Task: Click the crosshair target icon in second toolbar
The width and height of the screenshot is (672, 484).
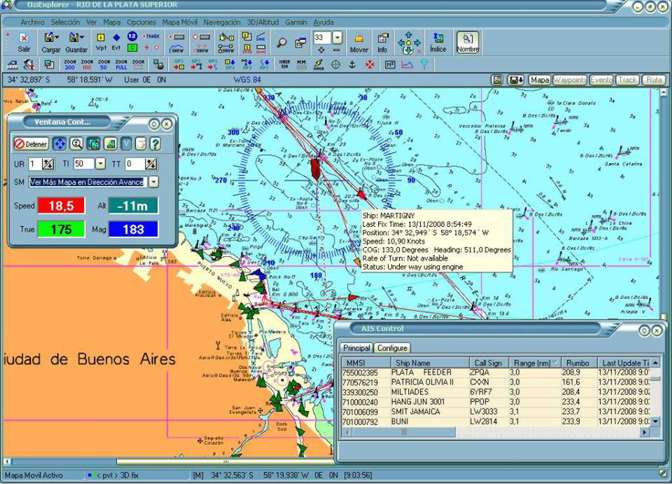Action: 336,65
